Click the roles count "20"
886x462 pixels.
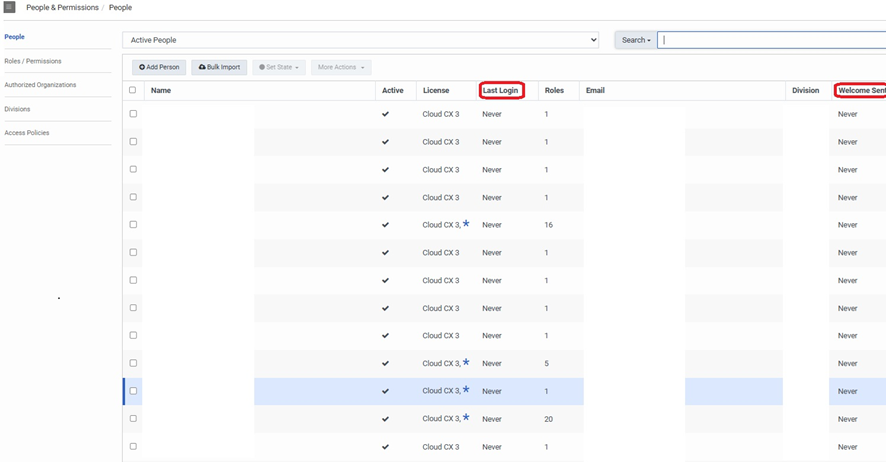[549, 419]
